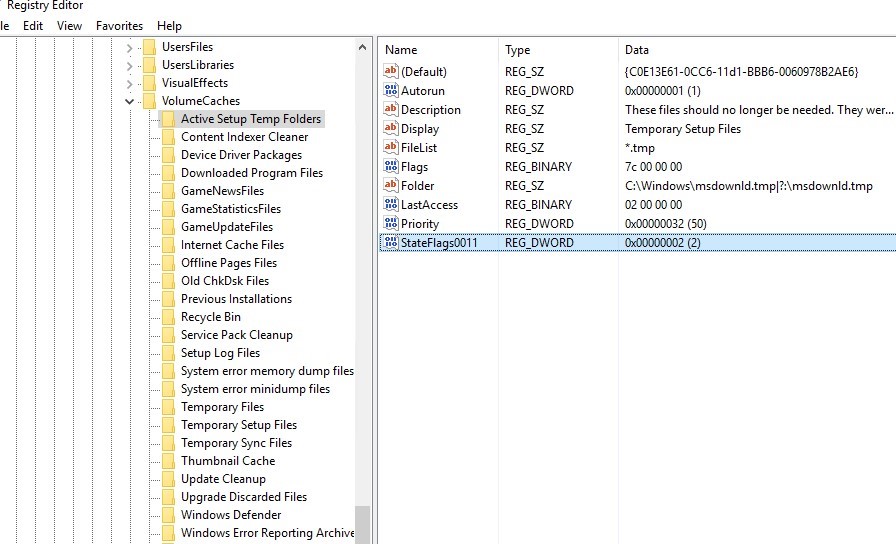The image size is (896, 544).
Task: Click the StateFlags0011 DWORD value icon
Action: [x=390, y=243]
